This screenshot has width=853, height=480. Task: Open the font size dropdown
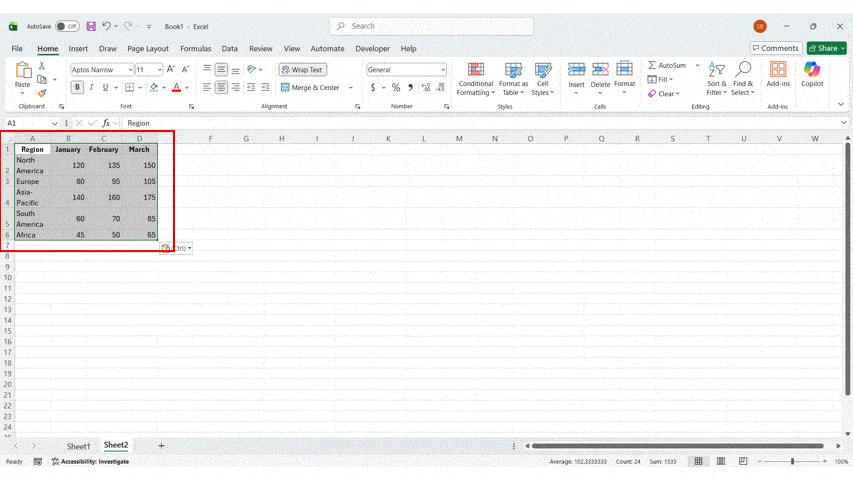[x=159, y=70]
